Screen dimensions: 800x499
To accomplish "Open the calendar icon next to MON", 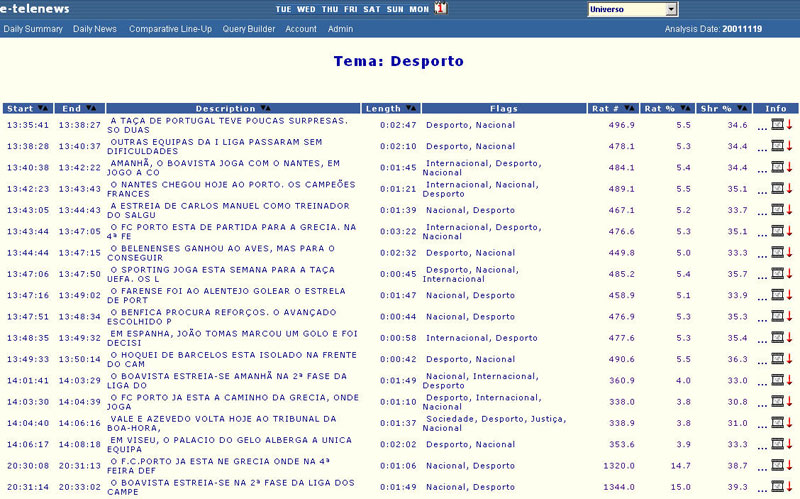I will [441, 8].
